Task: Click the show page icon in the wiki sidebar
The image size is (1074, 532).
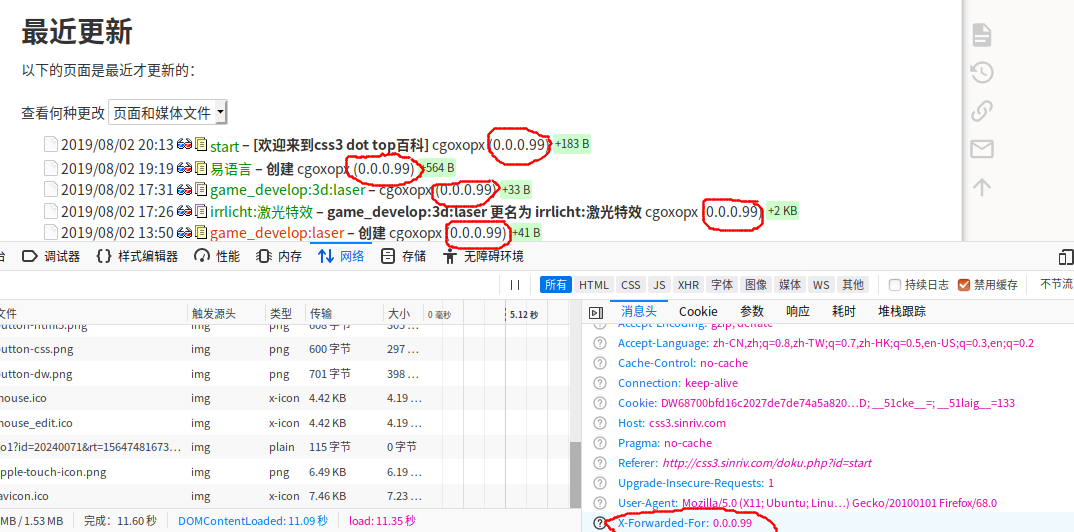Action: tap(982, 35)
